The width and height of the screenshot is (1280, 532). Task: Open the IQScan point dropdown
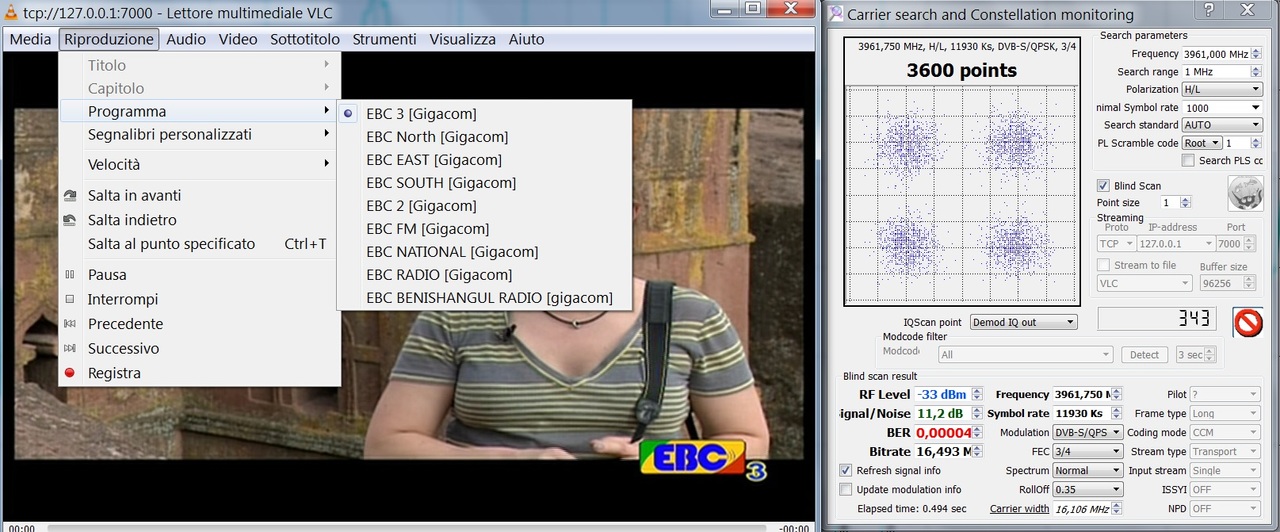pos(1024,322)
